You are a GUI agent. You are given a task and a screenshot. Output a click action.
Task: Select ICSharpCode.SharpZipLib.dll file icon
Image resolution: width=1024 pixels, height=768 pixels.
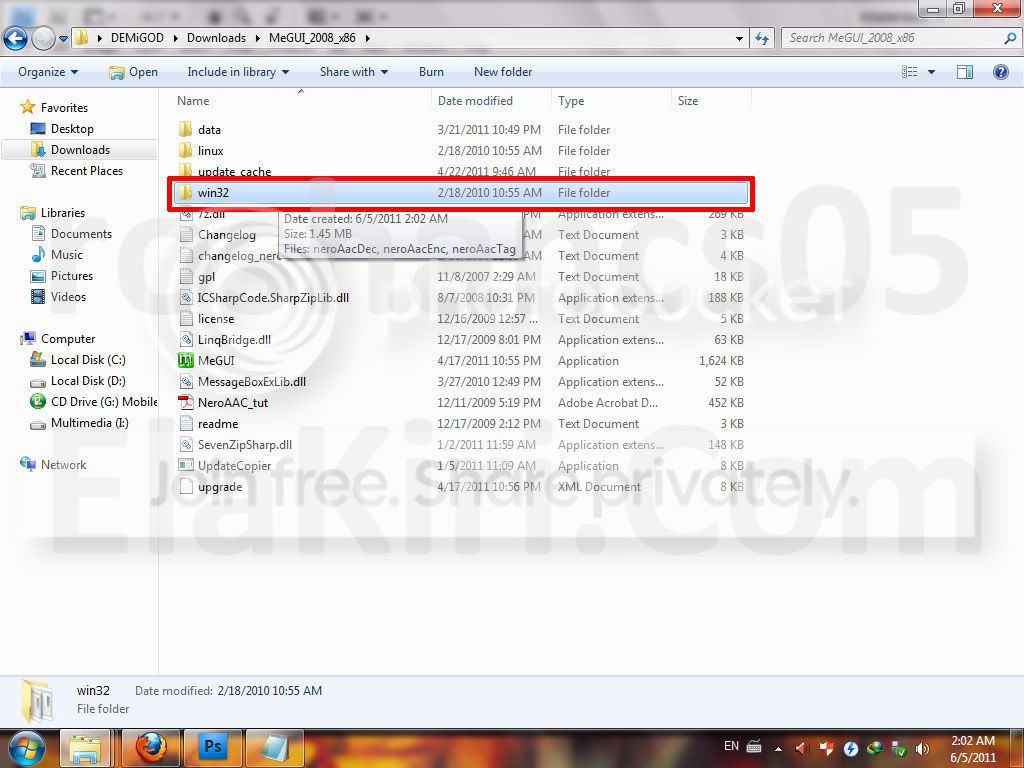point(185,297)
